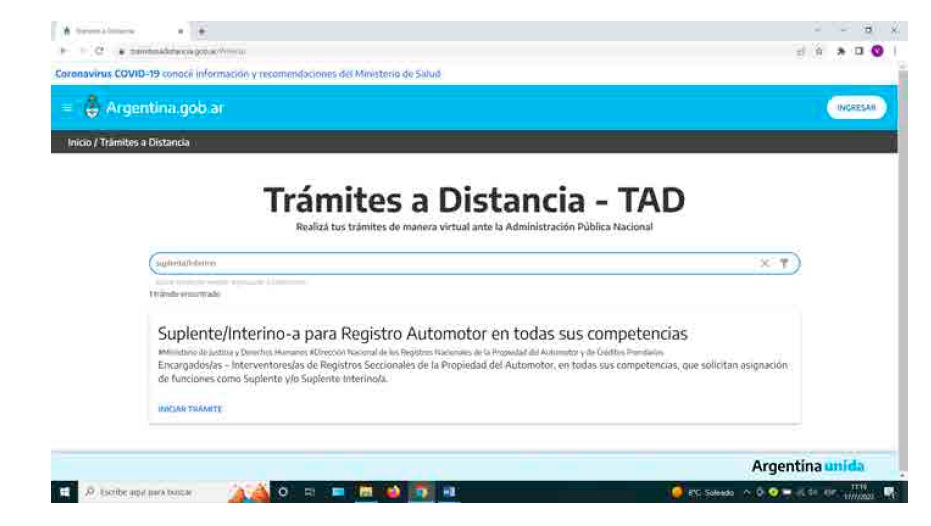931x526 pixels.
Task: Open Task View on the taskbar
Action: point(309,492)
